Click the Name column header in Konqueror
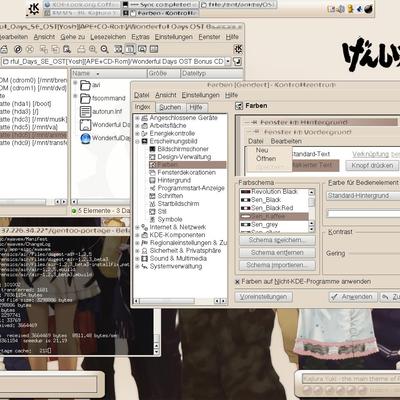The height and width of the screenshot is (400, 400). tap(109, 73)
